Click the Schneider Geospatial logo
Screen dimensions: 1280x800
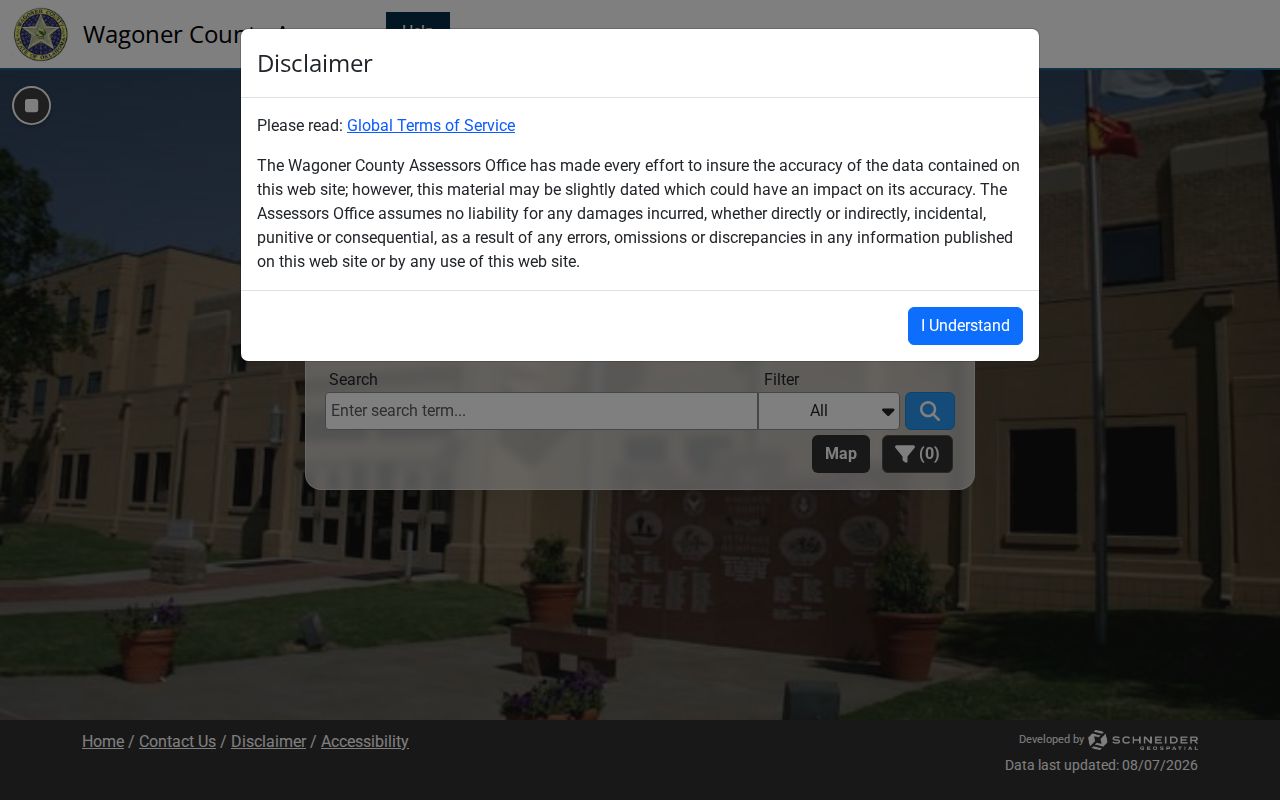(x=1143, y=741)
